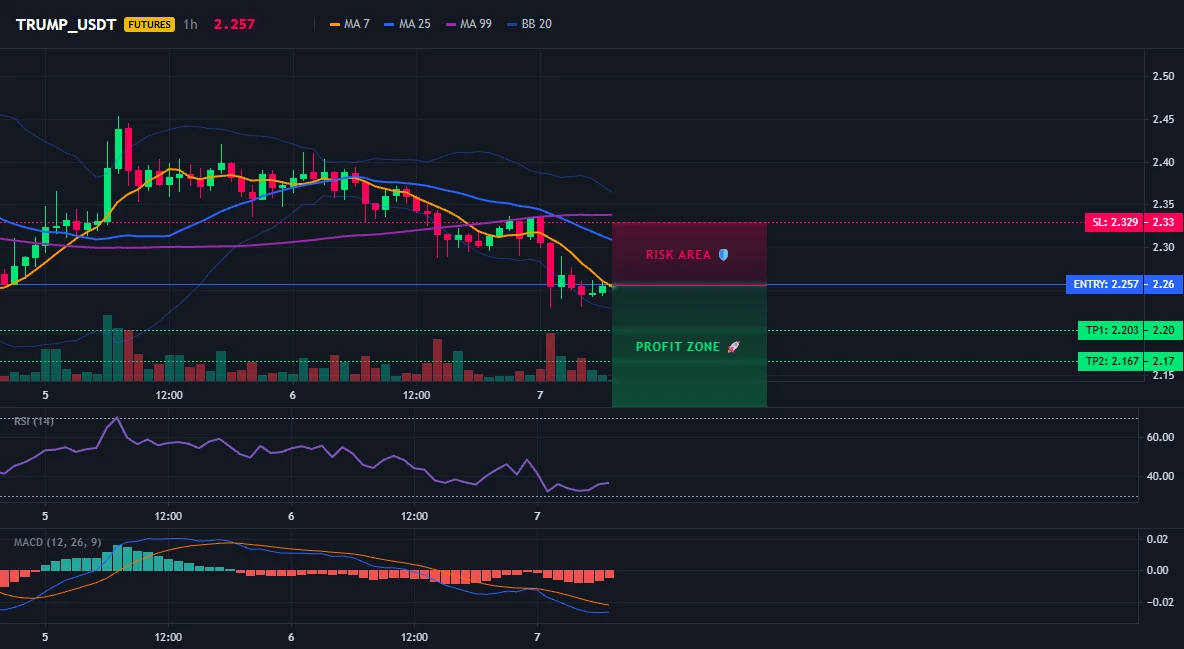Click the PROFIT ZONE text
The image size is (1184, 649).
[x=678, y=347]
